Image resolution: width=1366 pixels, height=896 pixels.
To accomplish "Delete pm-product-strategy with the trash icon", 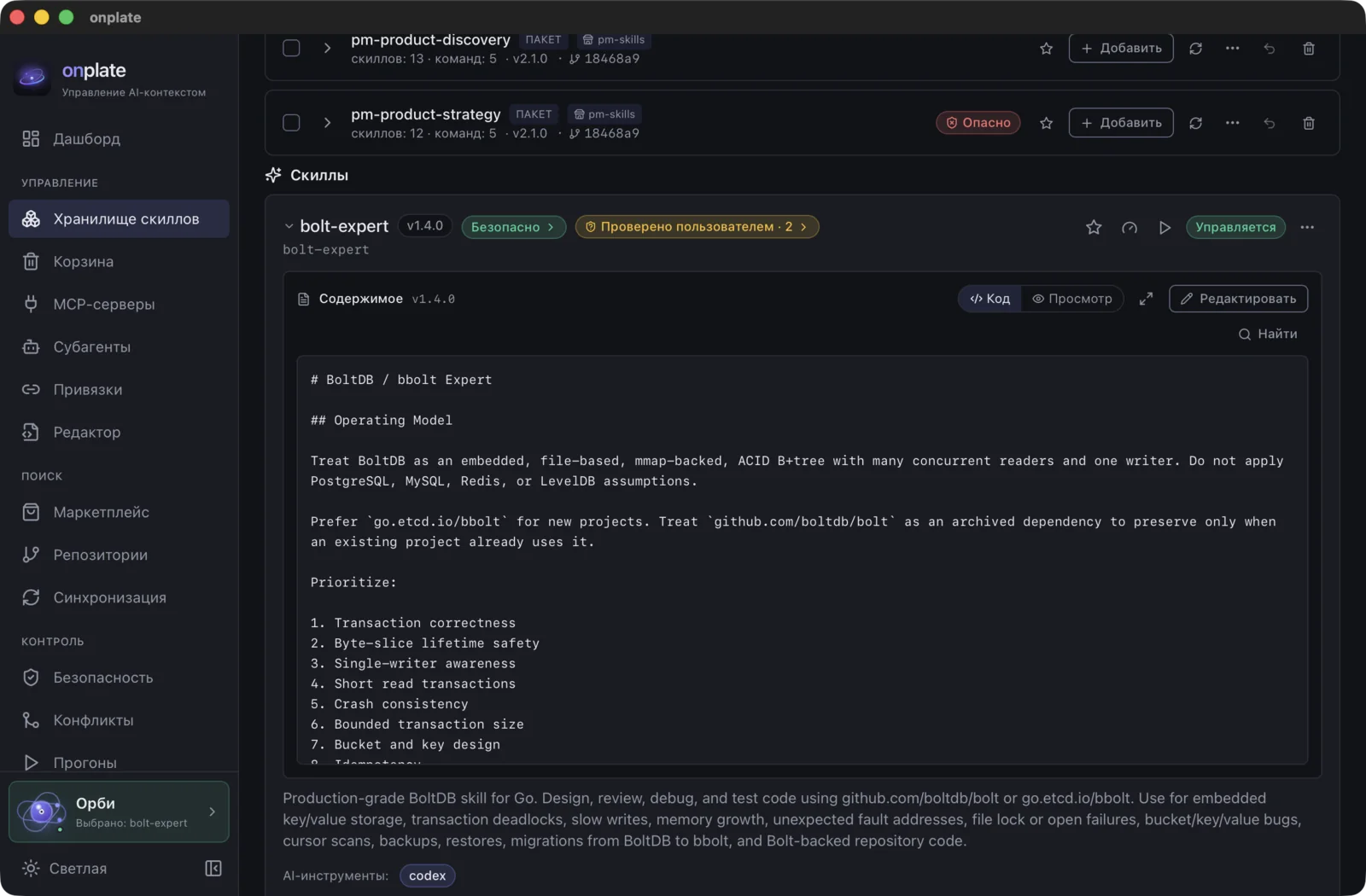I will (x=1309, y=123).
